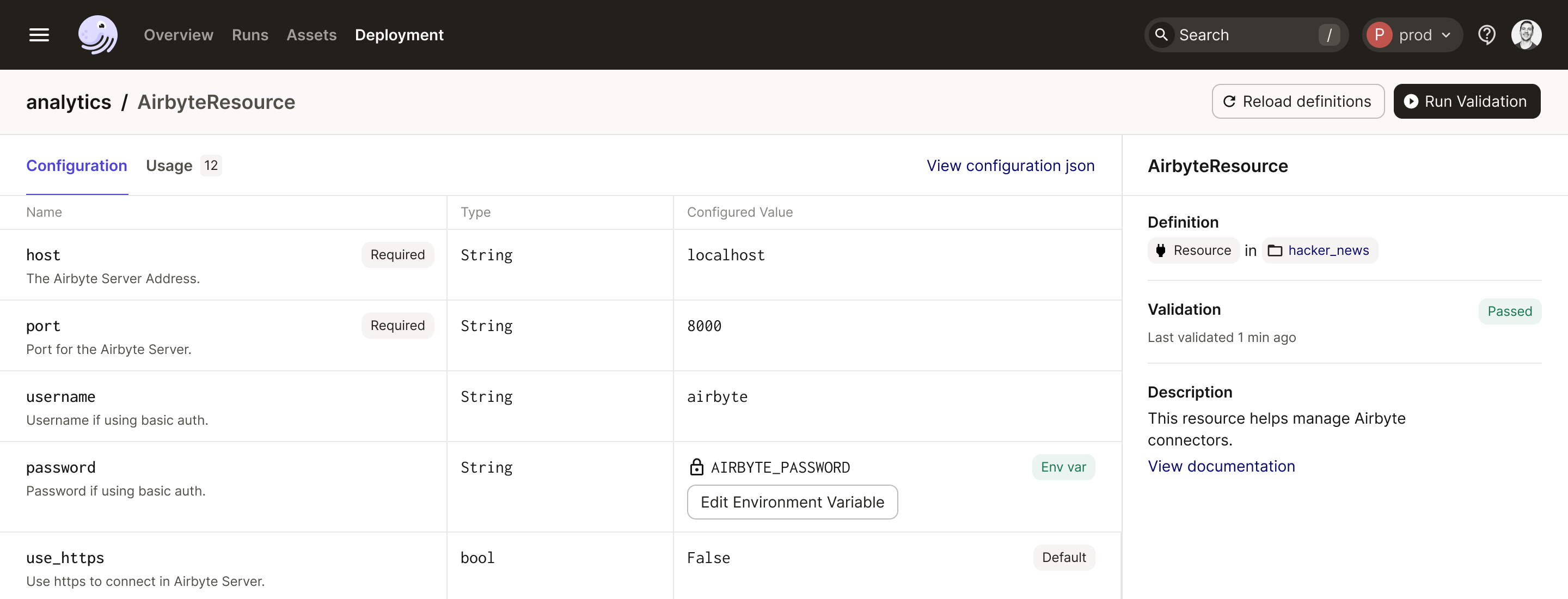This screenshot has width=1568, height=599.
Task: Click the slash shortcut key hint
Action: 1329,35
